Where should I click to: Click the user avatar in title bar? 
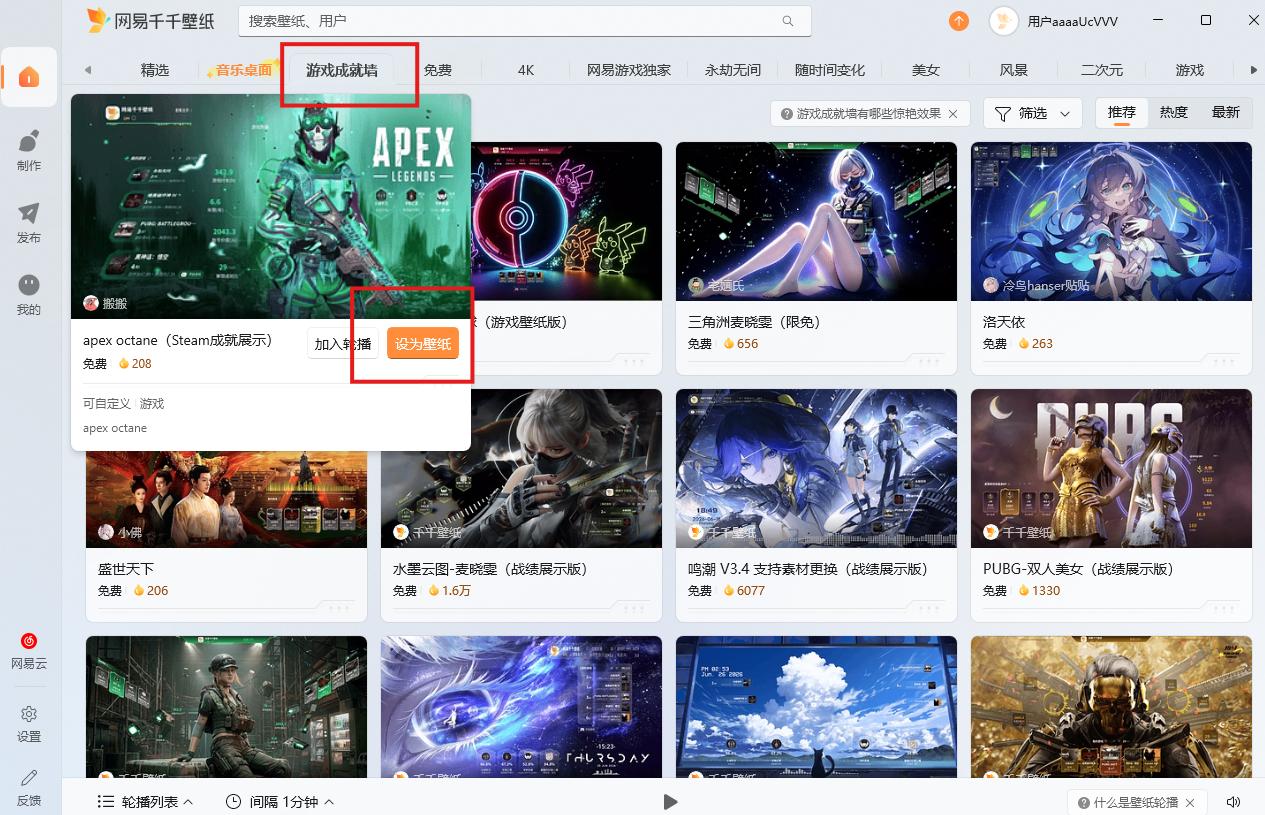(1004, 20)
